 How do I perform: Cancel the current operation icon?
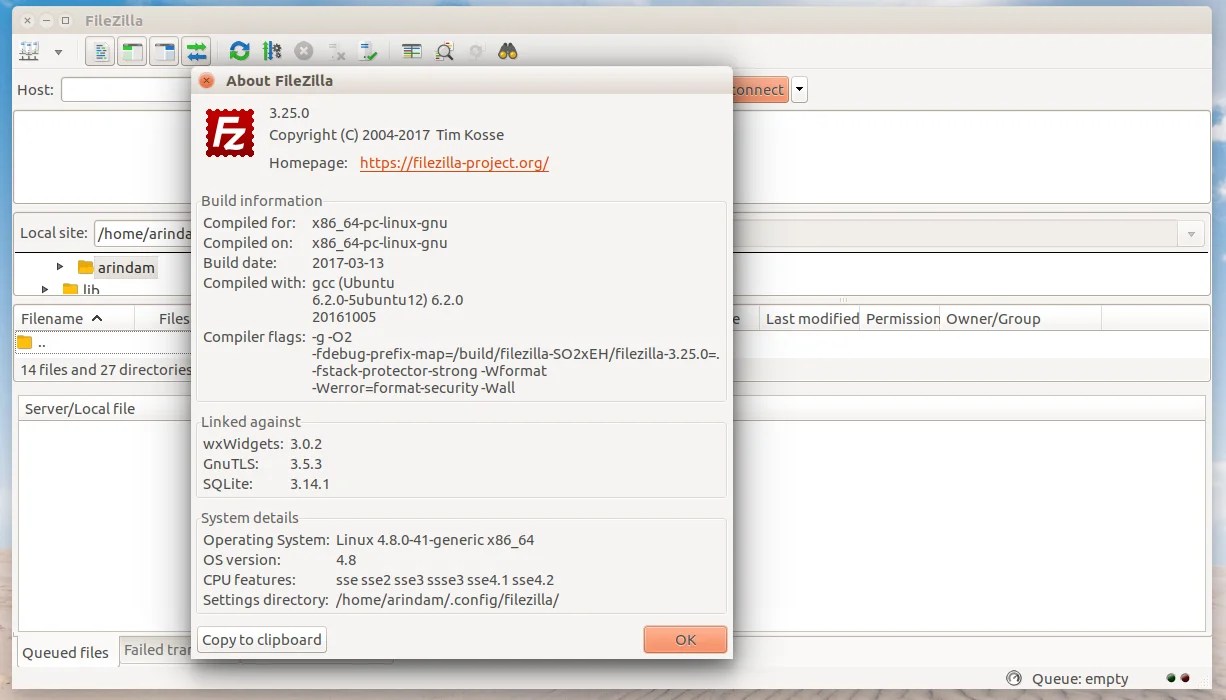304,51
